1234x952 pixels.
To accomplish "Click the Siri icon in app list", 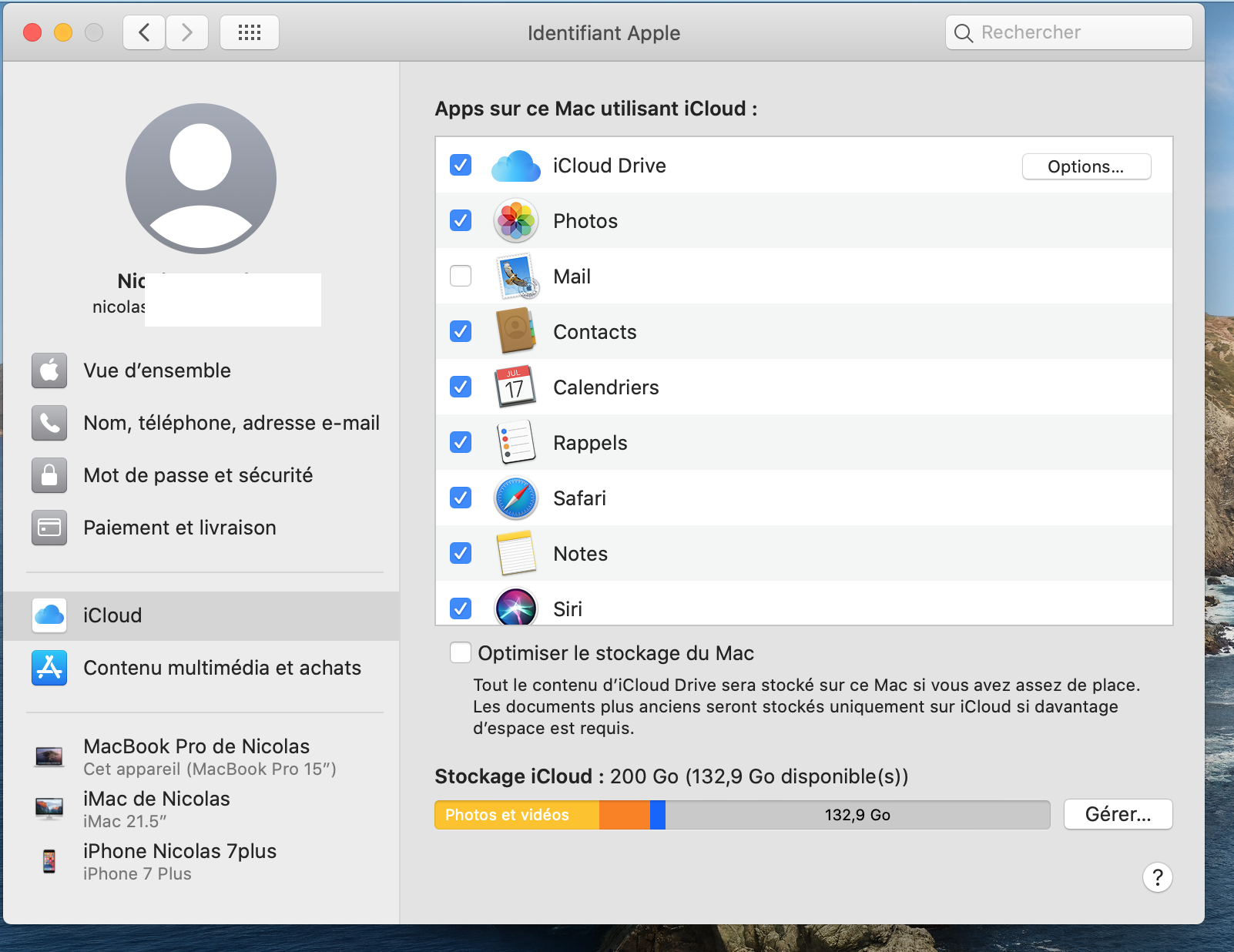I will click(515, 608).
